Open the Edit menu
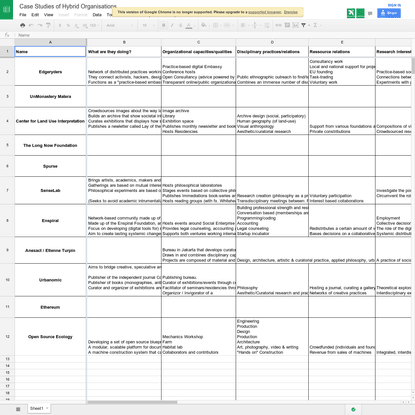Screen dimensions: 415x415 35,15
